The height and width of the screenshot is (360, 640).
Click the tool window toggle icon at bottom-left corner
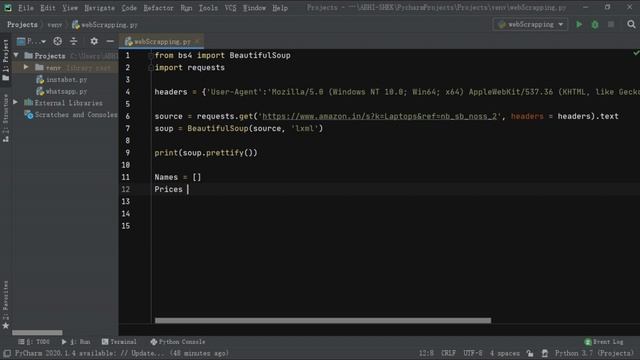[x=7, y=353]
